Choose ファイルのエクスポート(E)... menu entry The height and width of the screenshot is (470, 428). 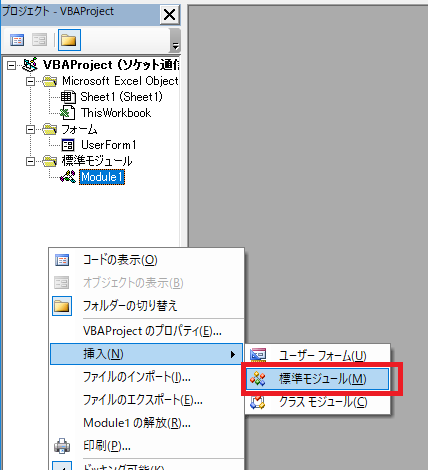pos(147,400)
